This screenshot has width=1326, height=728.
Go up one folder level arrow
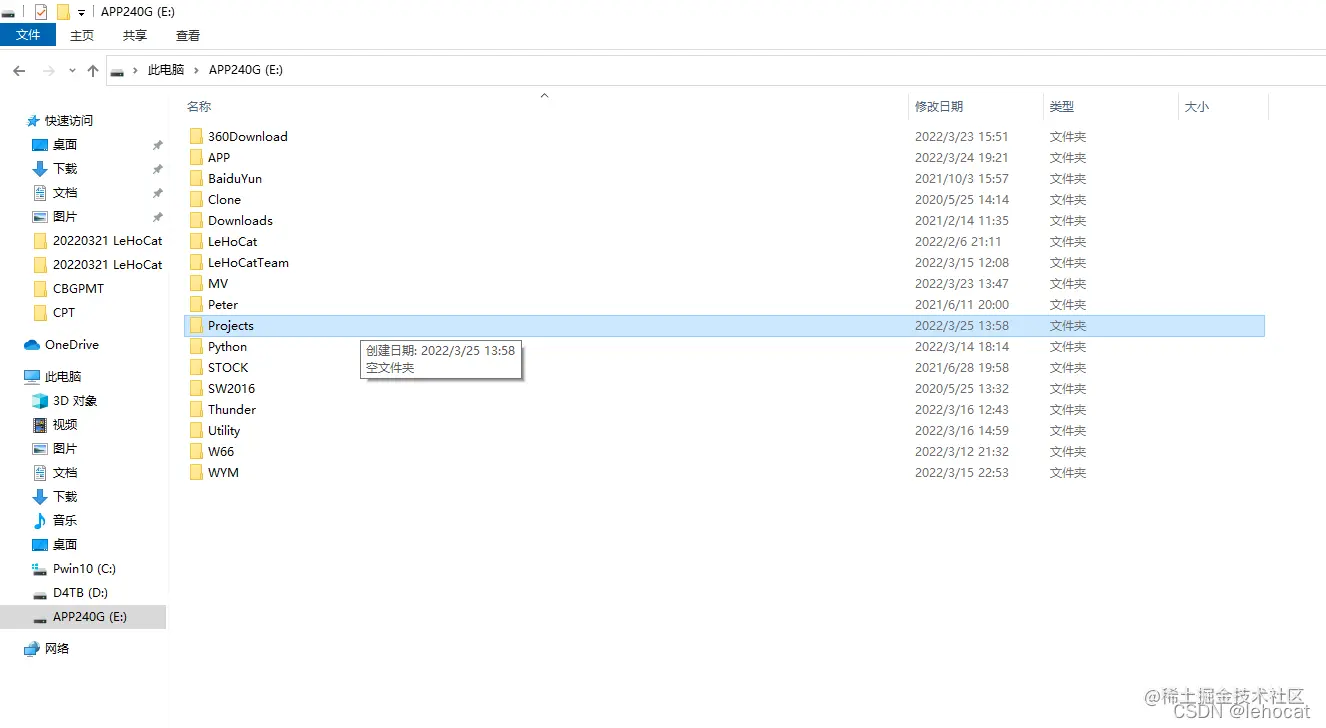tap(93, 71)
